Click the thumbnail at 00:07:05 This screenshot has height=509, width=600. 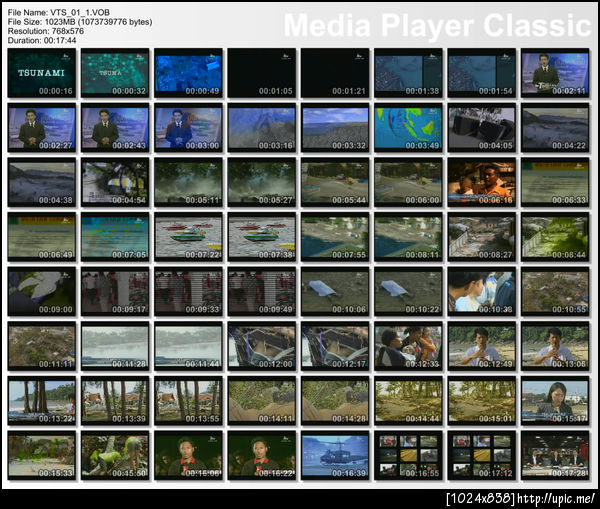tap(115, 237)
